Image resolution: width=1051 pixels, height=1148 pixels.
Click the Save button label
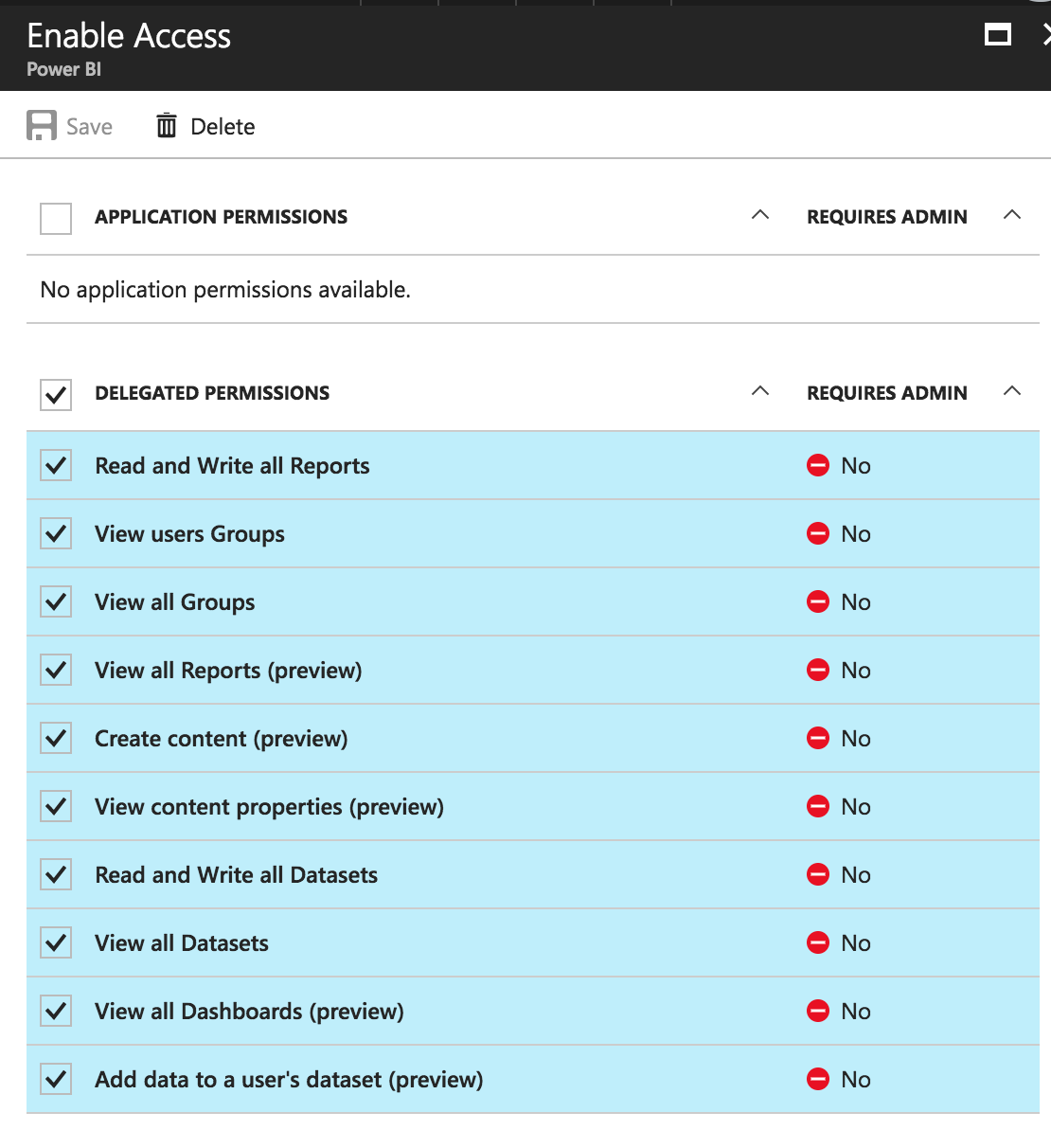pyautogui.click(x=89, y=127)
